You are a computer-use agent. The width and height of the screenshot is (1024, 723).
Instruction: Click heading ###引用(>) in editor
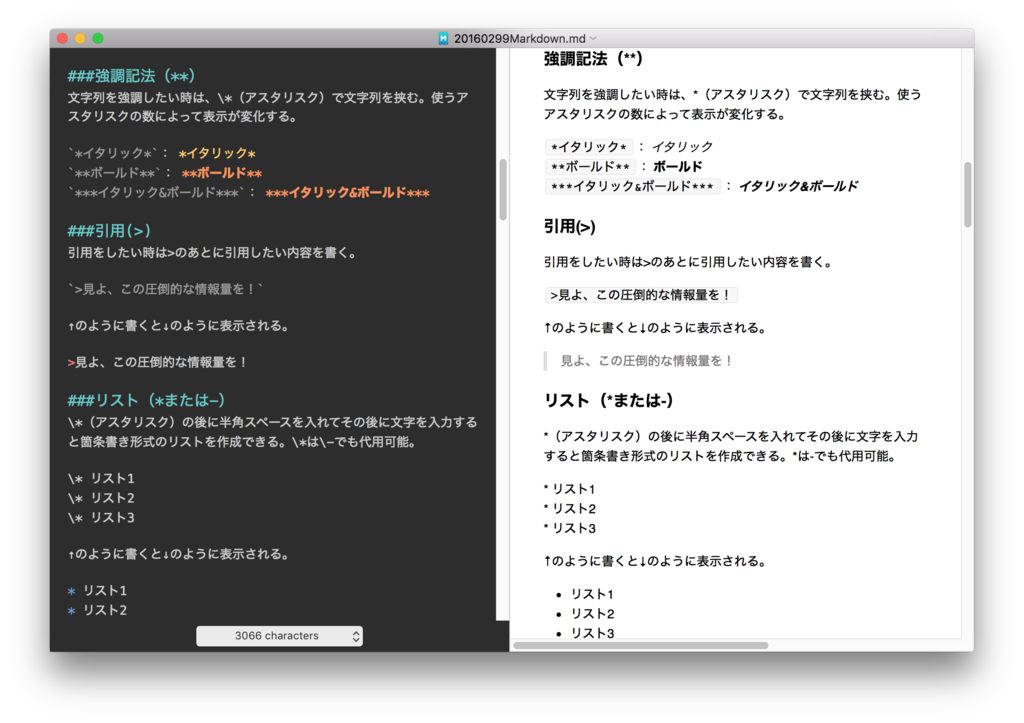109,231
